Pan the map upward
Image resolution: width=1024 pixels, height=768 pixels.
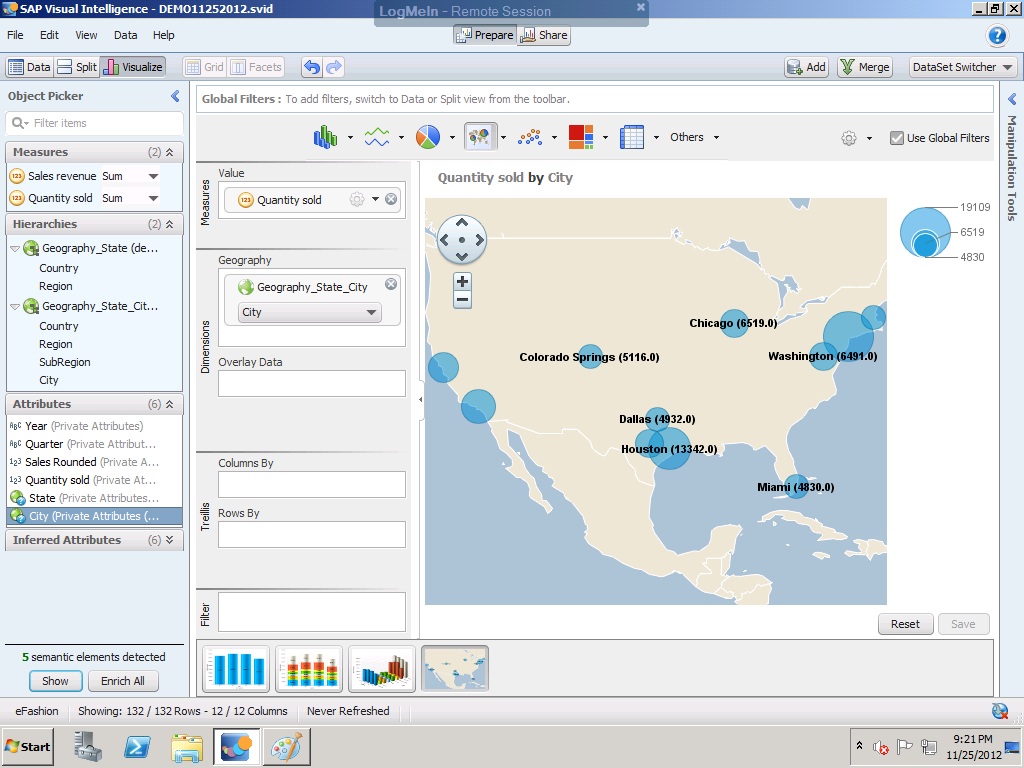[462, 223]
